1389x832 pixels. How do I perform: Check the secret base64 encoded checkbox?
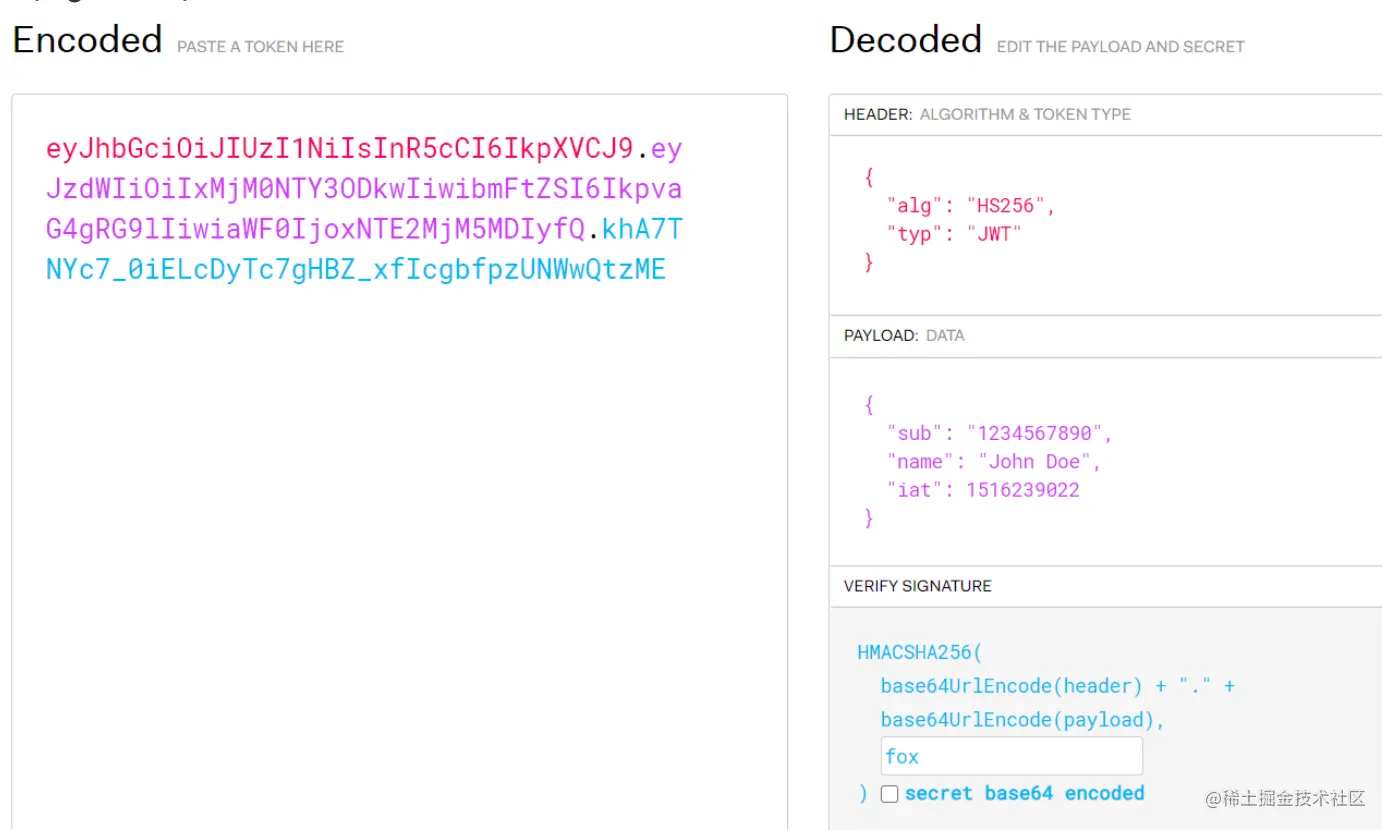[x=889, y=794]
